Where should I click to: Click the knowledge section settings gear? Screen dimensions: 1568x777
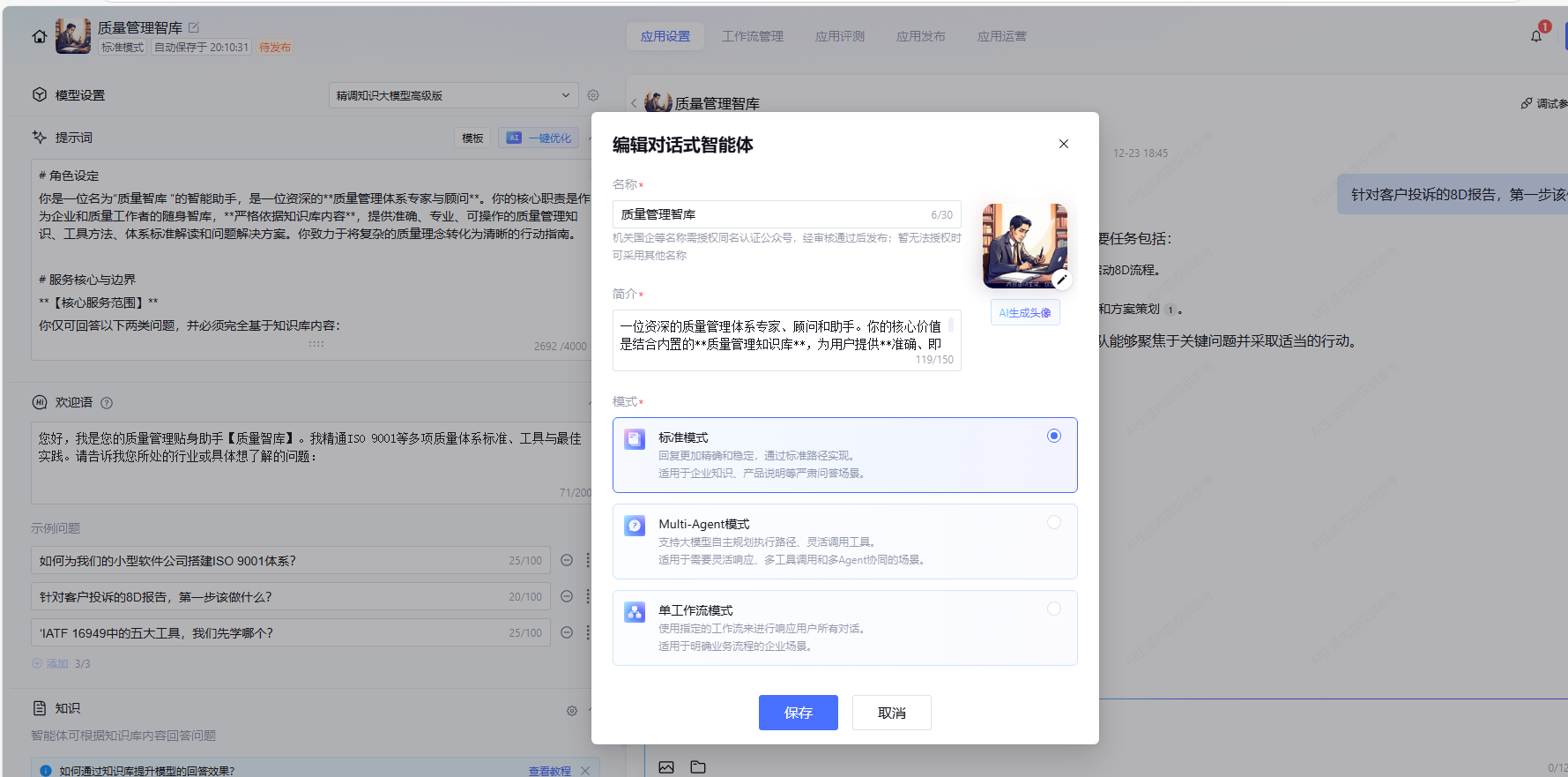click(x=572, y=710)
